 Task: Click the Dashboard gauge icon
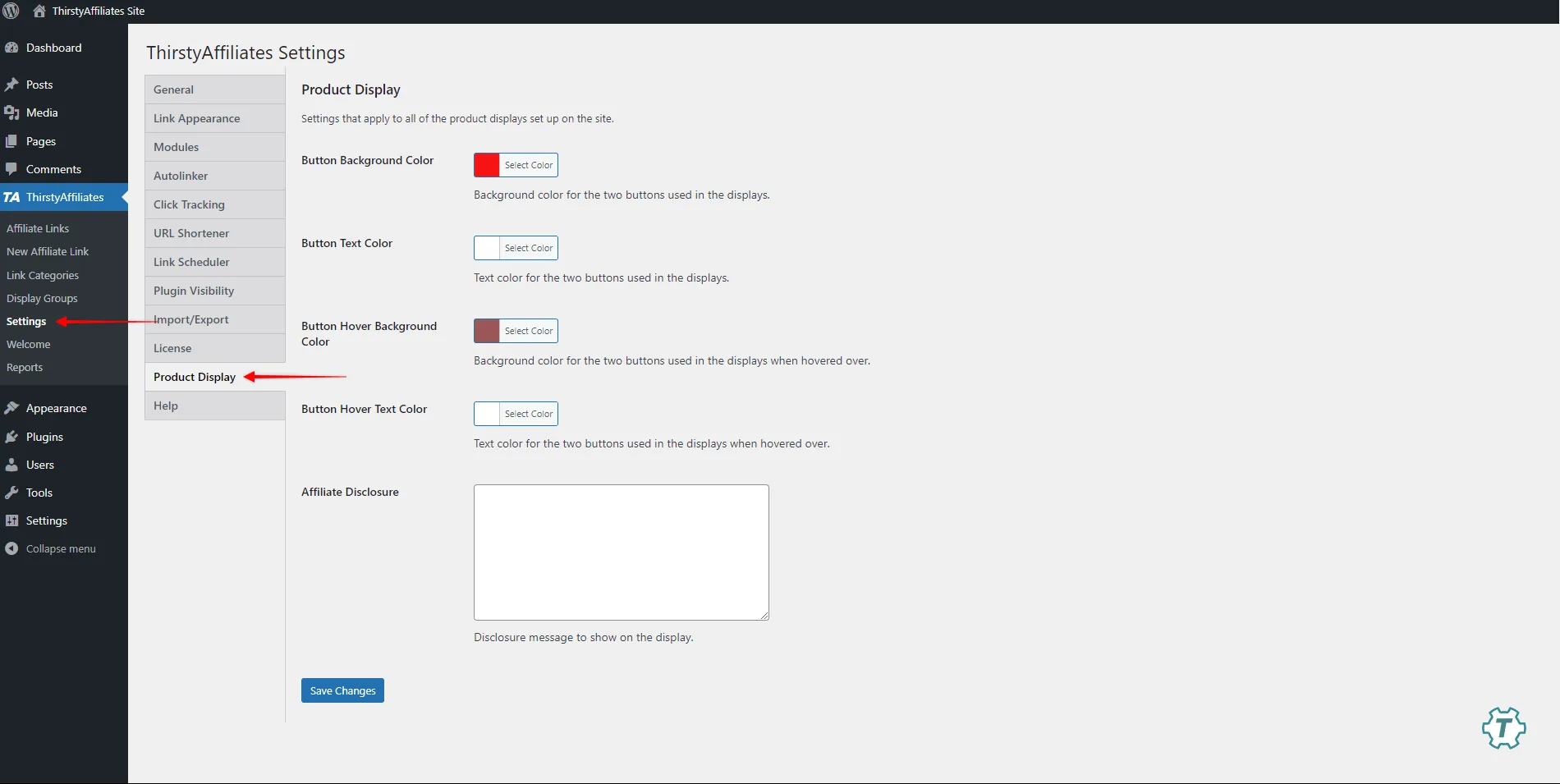[x=11, y=48]
